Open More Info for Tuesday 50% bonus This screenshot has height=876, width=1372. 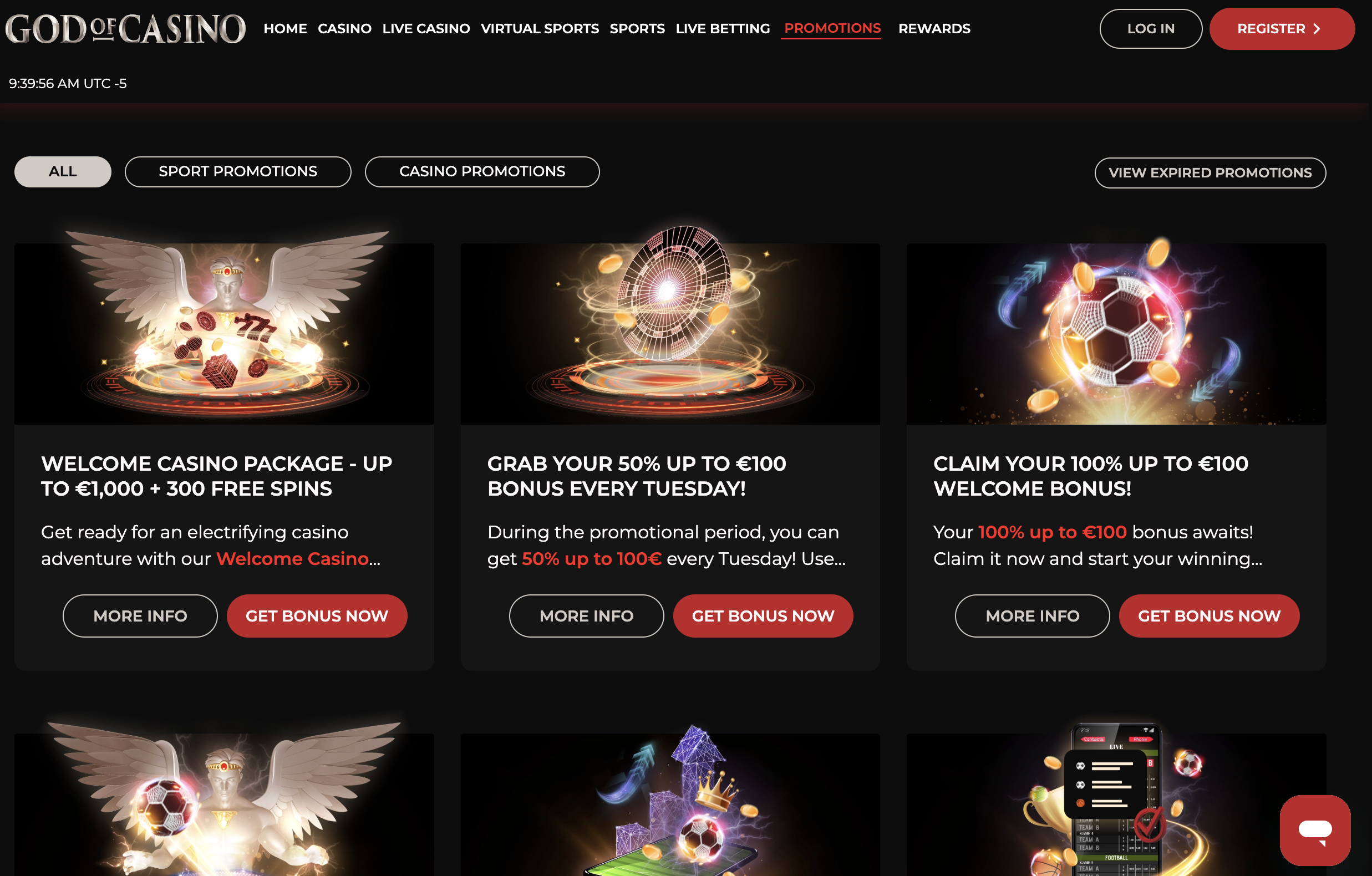tap(586, 616)
